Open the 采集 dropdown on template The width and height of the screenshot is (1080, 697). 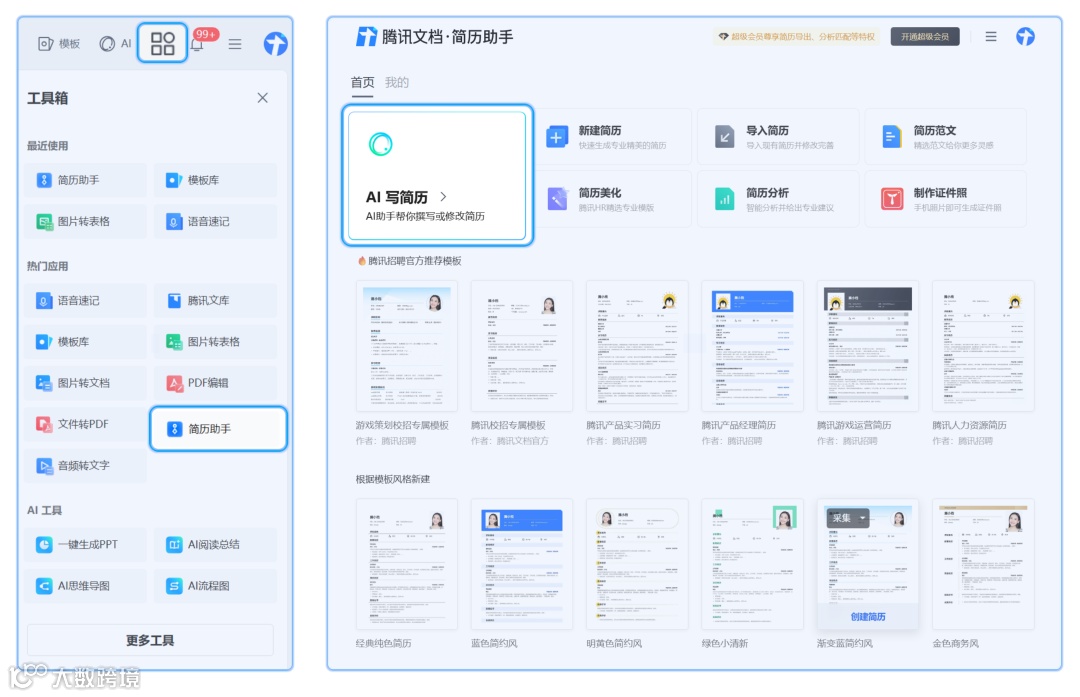847,518
